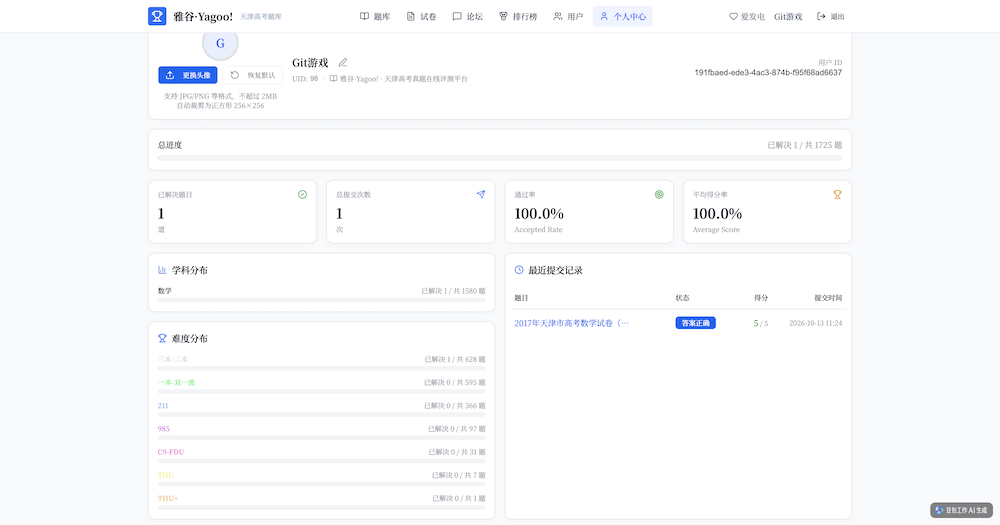Open the 排行榜 leaderboard page
The height and width of the screenshot is (525, 1000).
(518, 17)
